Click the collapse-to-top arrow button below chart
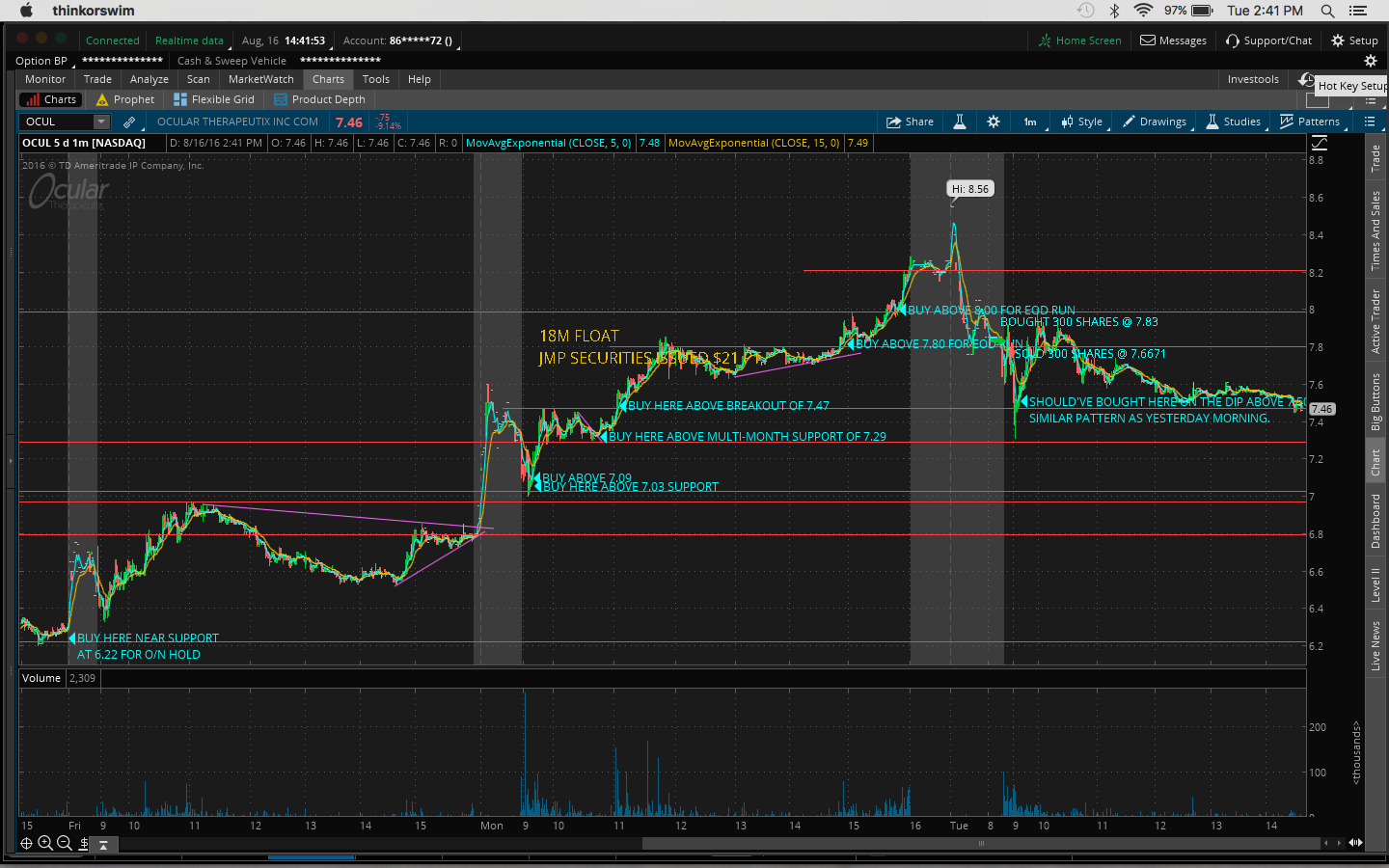Screen dimensions: 1389x868 (103, 844)
